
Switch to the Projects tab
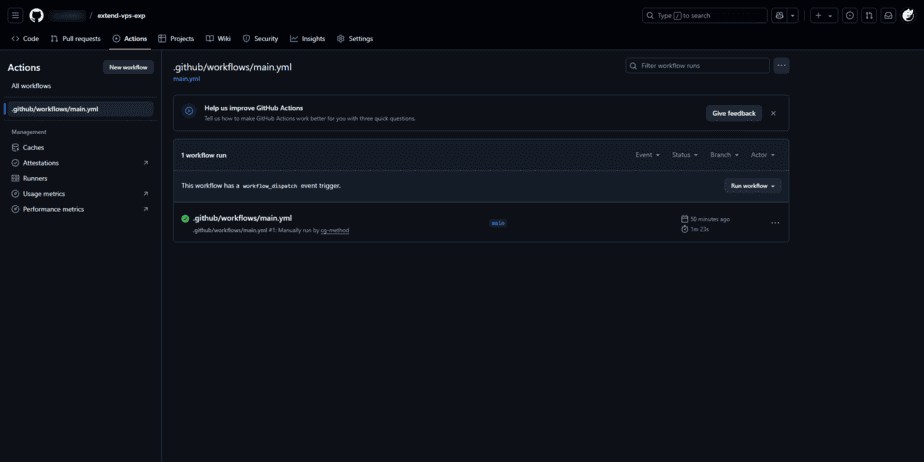coord(176,39)
